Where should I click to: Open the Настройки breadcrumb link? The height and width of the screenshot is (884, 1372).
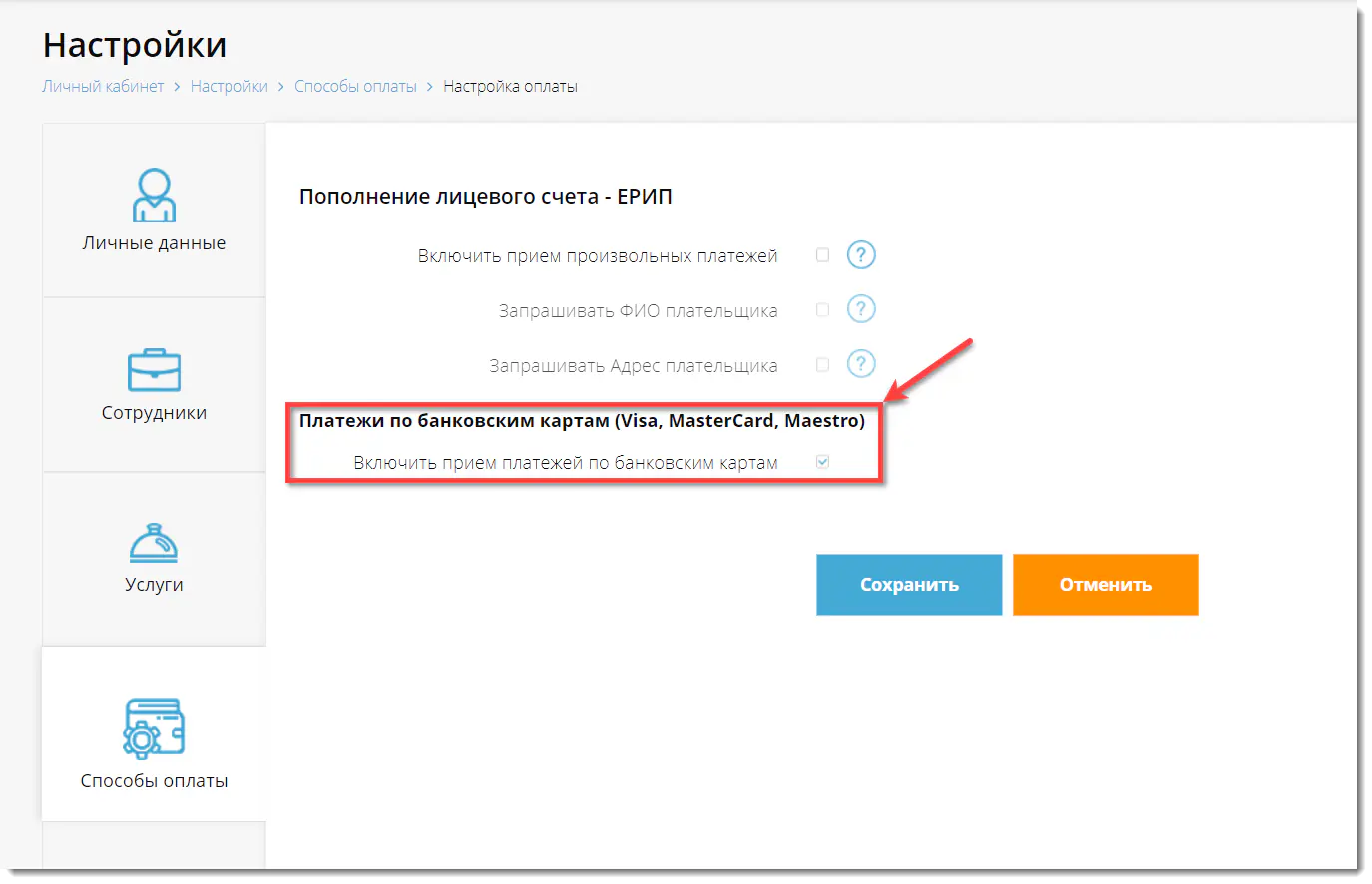point(229,87)
